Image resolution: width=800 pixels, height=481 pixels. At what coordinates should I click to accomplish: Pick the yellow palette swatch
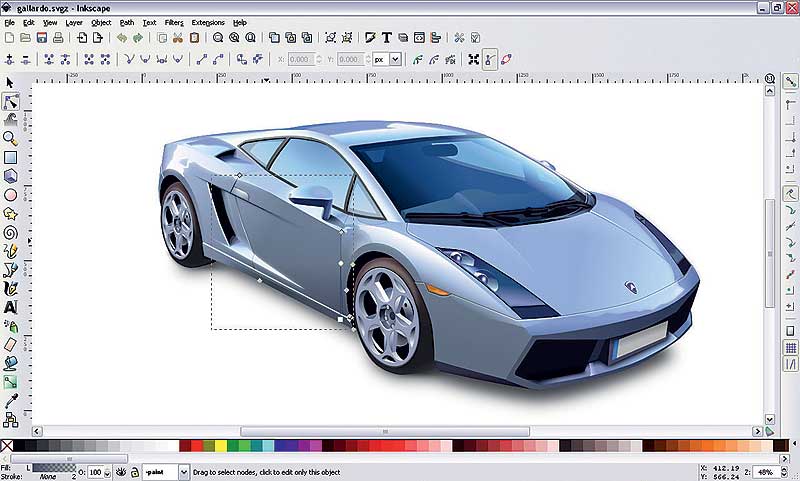click(220, 446)
